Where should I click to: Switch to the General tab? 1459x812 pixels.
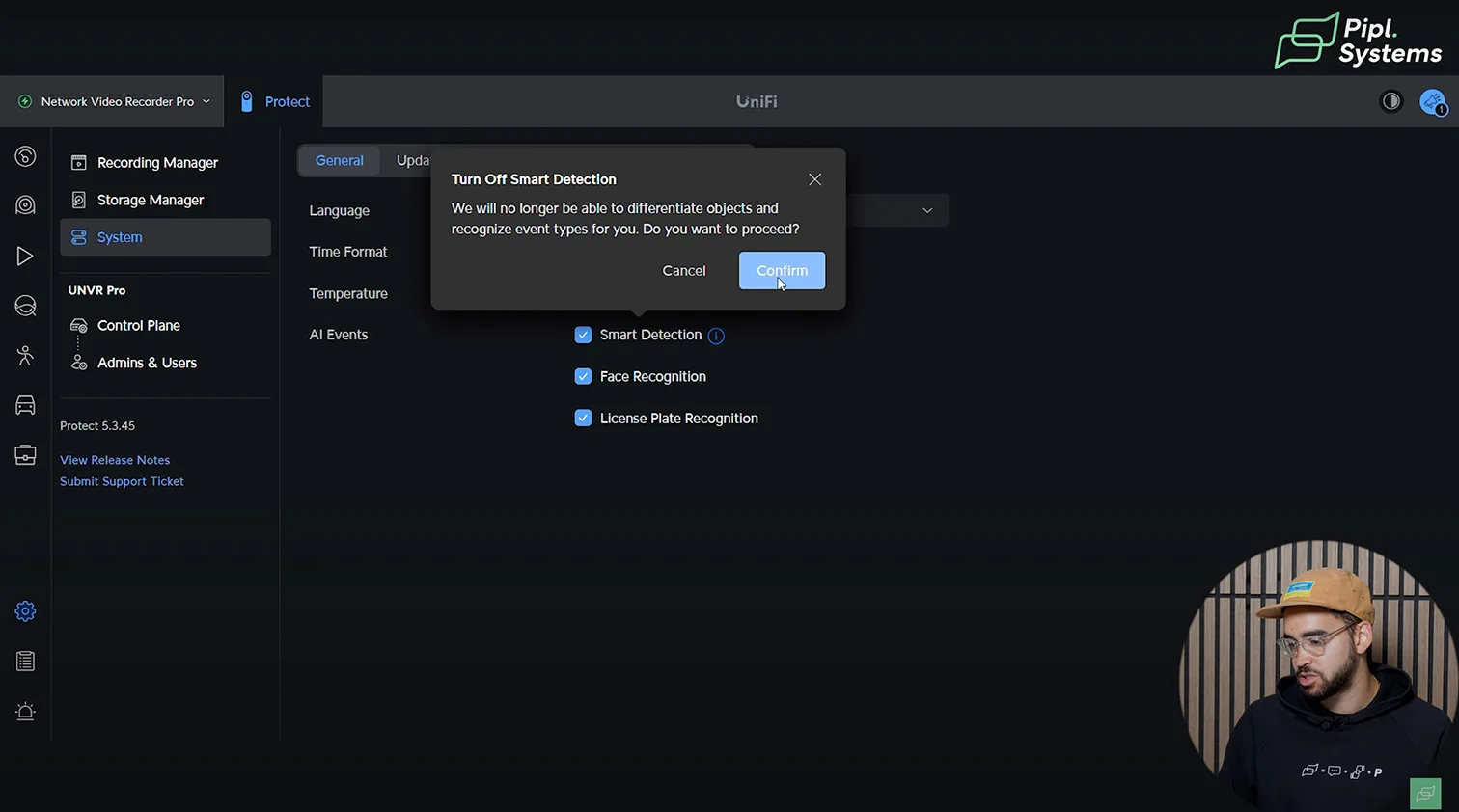tap(340, 161)
